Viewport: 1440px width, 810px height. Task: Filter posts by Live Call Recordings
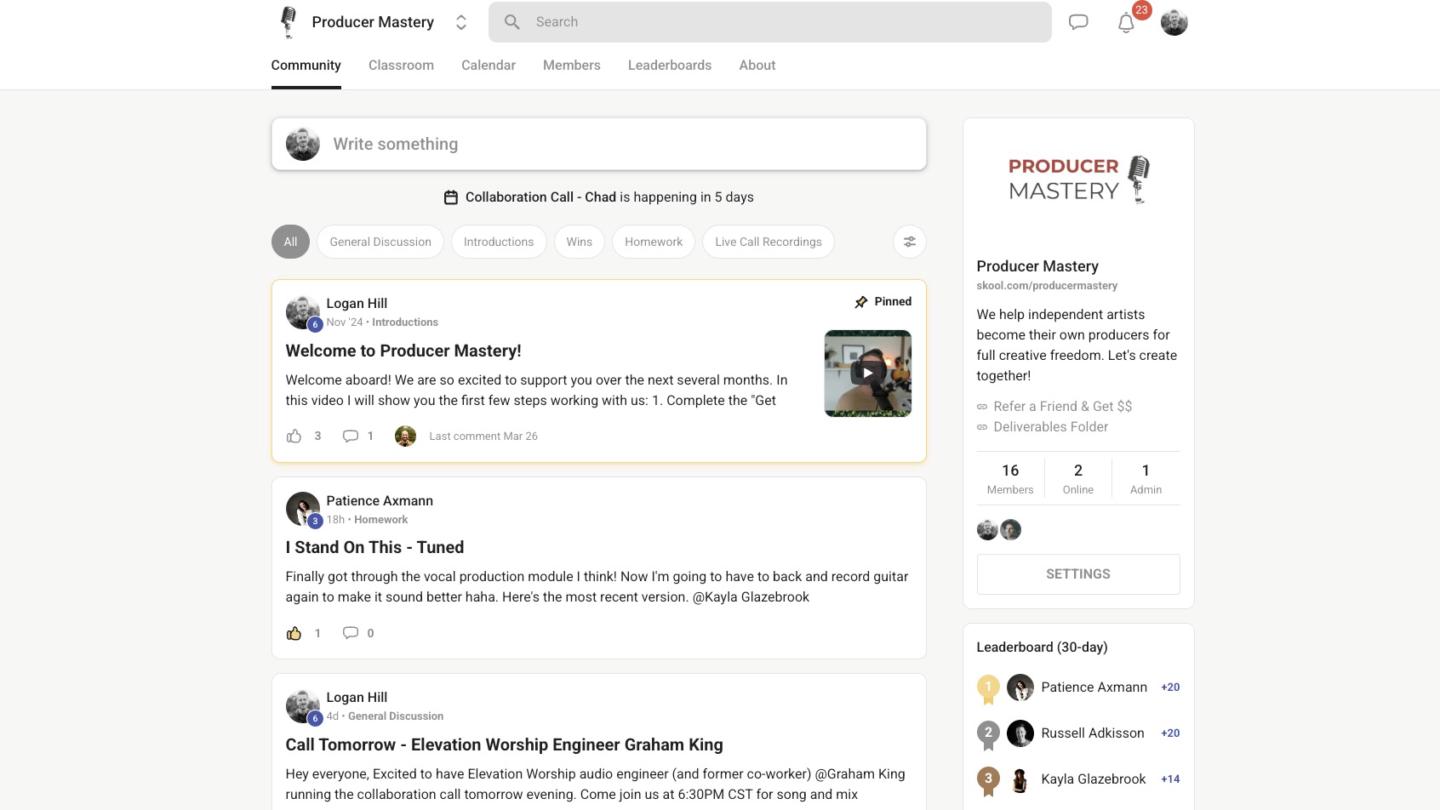click(768, 242)
